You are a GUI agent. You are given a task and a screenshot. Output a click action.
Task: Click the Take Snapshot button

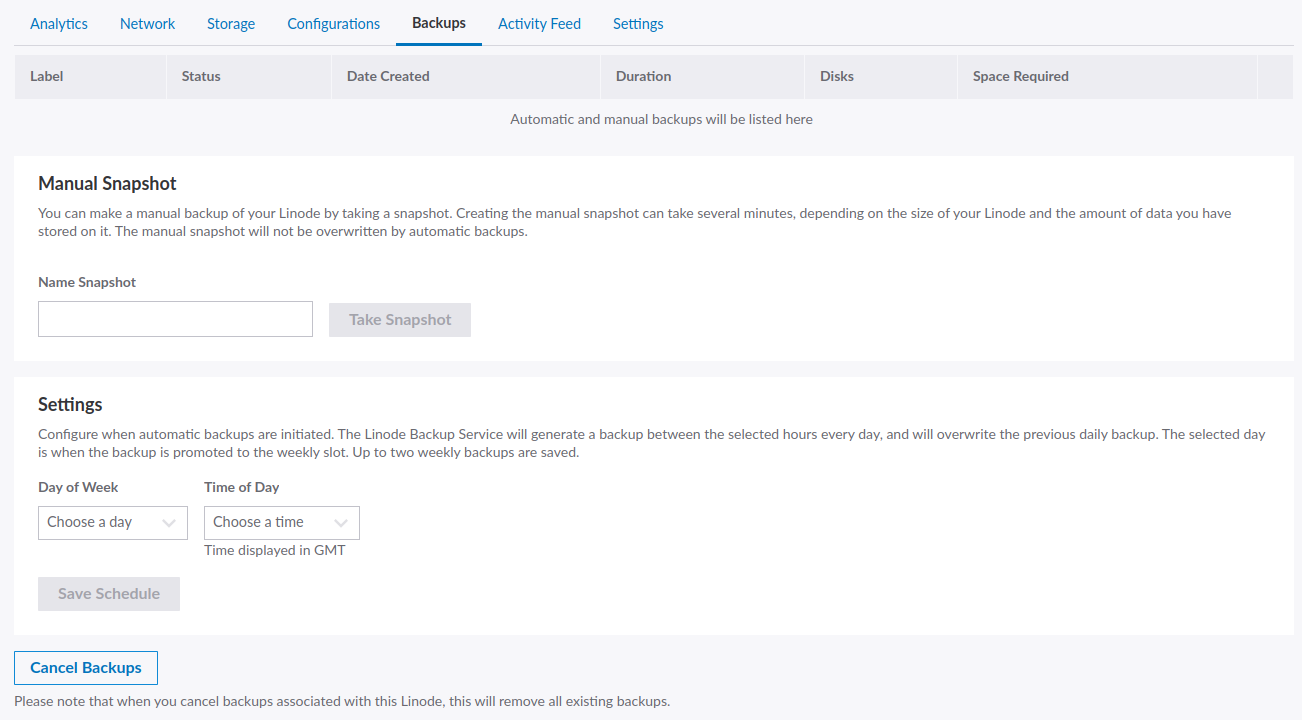pos(399,319)
